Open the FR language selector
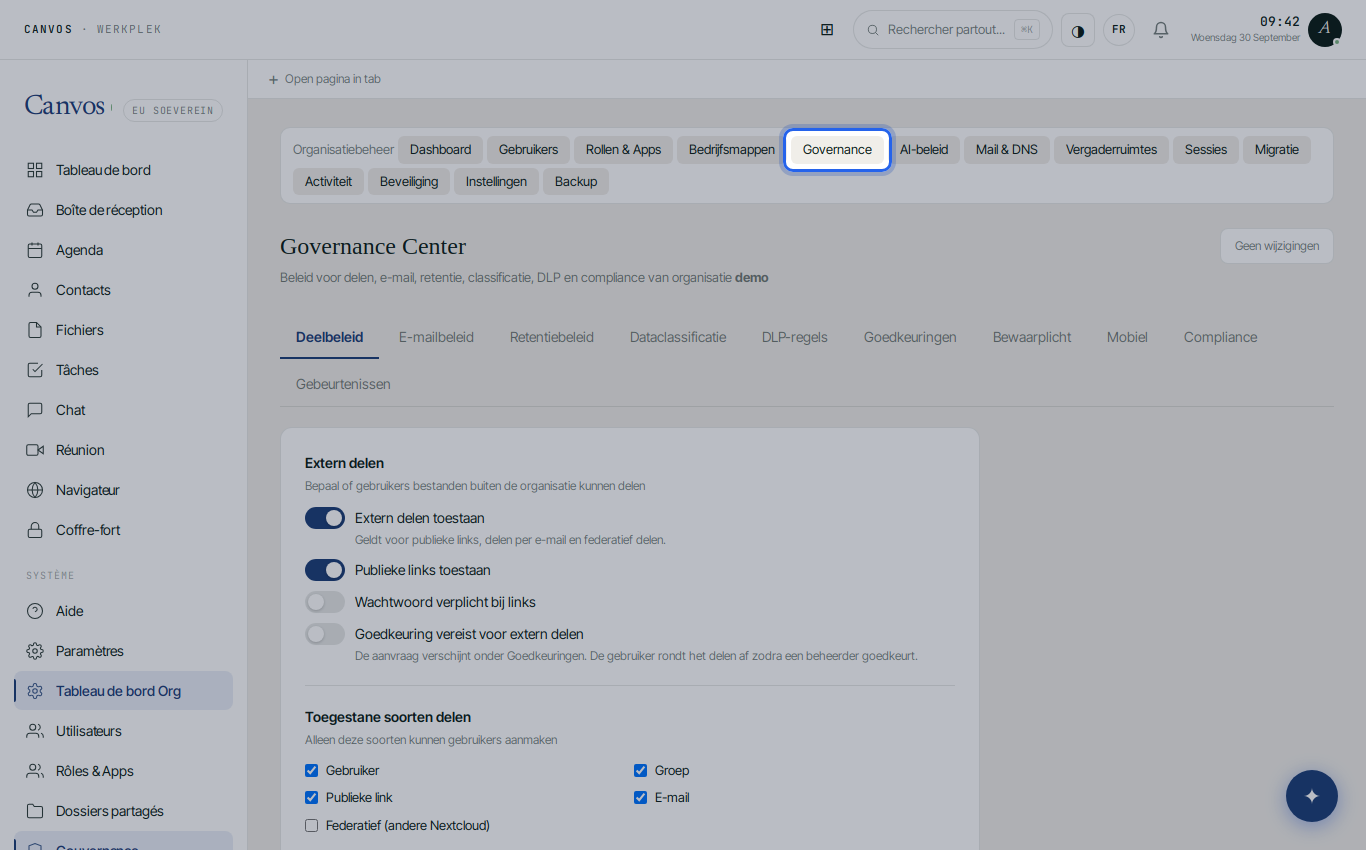1366x850 pixels. (x=1119, y=30)
